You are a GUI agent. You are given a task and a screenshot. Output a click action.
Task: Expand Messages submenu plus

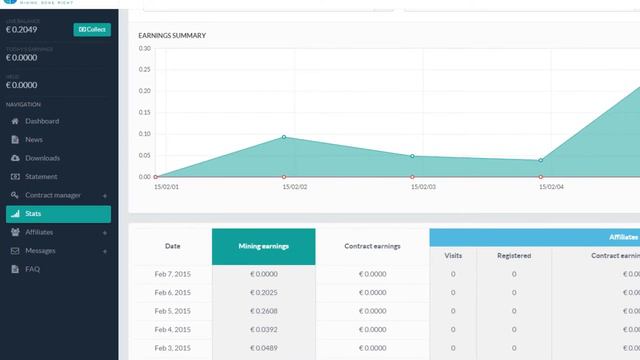(x=104, y=251)
